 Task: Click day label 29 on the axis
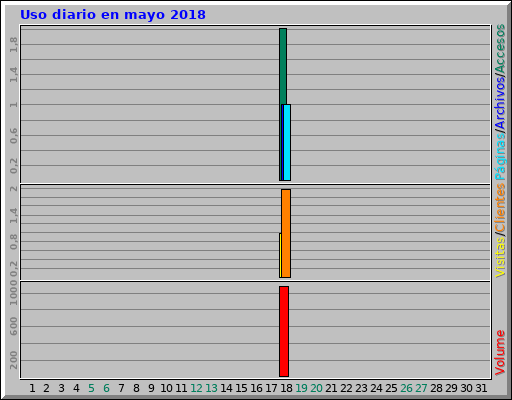pos(451,388)
